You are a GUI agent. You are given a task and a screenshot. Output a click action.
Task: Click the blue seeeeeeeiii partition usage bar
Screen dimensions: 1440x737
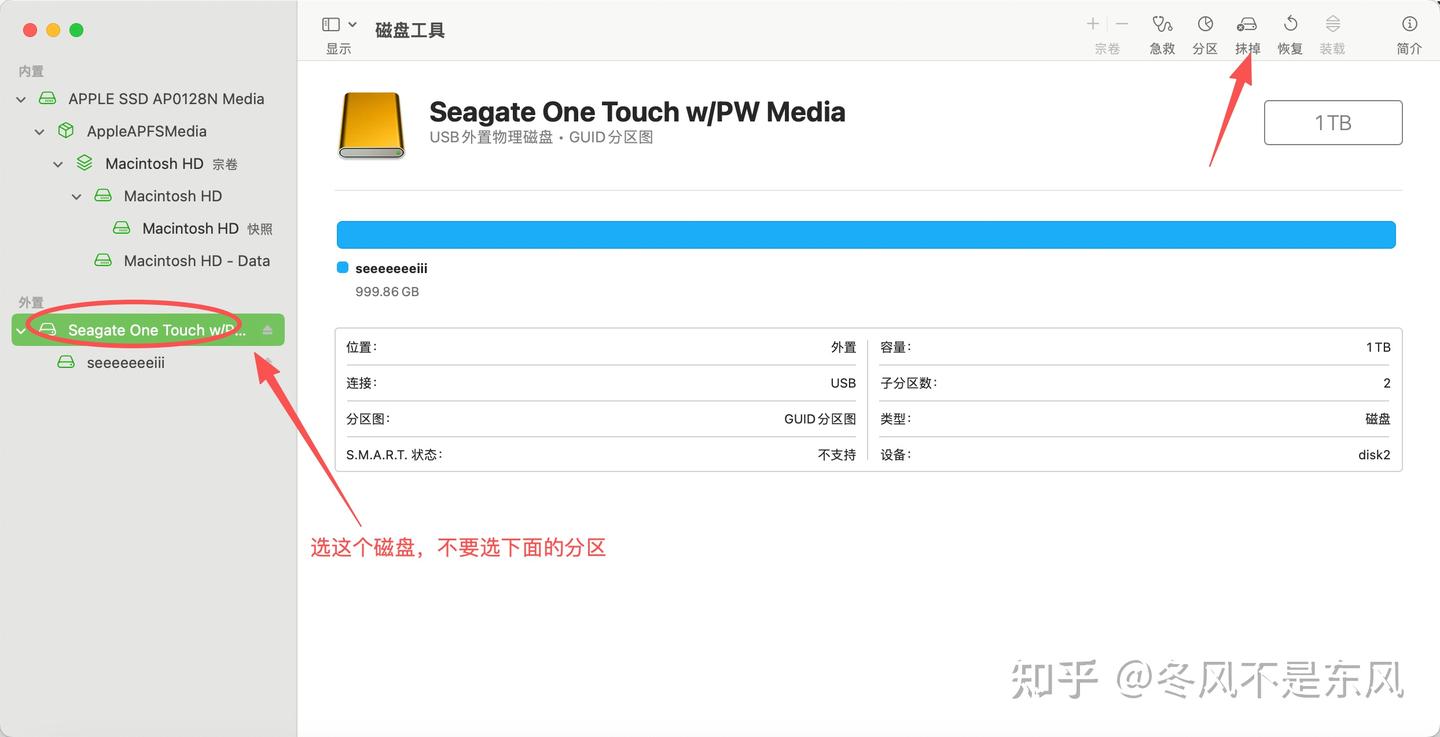point(866,235)
